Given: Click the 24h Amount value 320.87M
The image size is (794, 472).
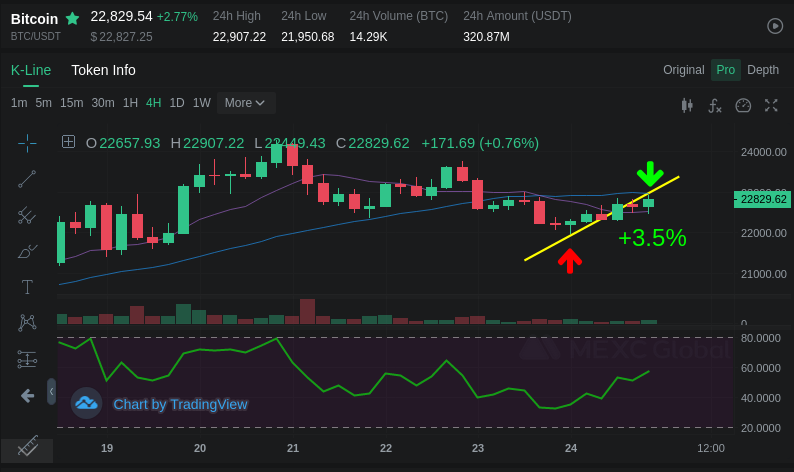Looking at the screenshot, I should [x=486, y=37].
